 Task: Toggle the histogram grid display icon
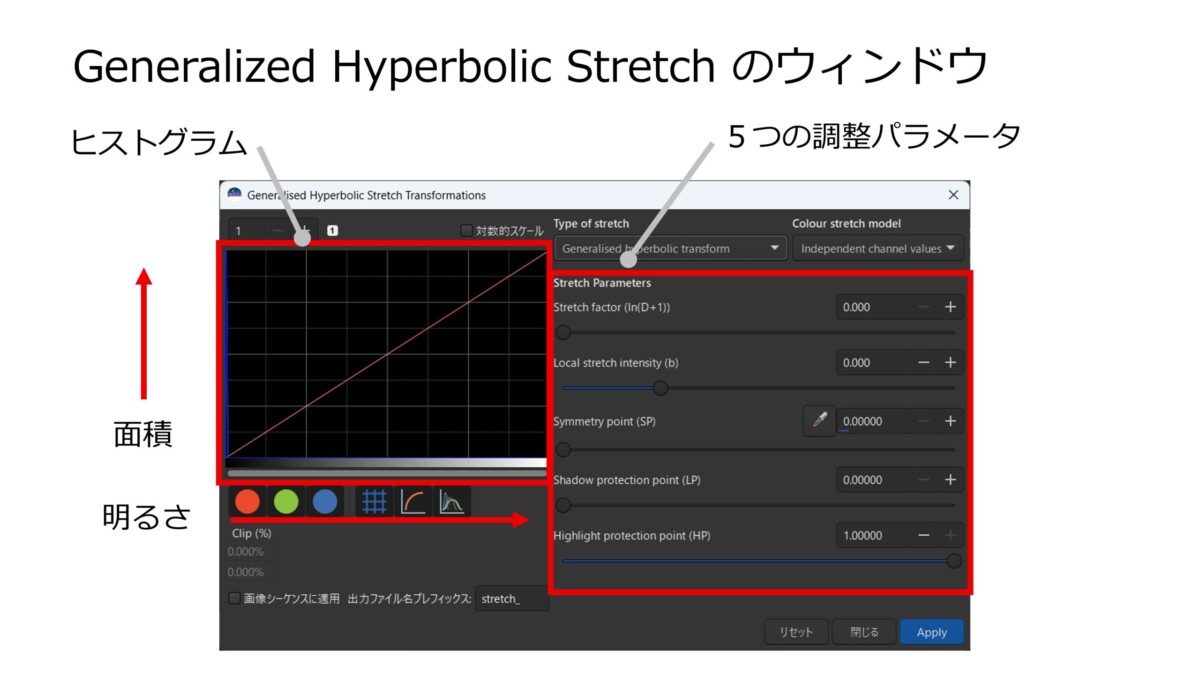(x=374, y=501)
